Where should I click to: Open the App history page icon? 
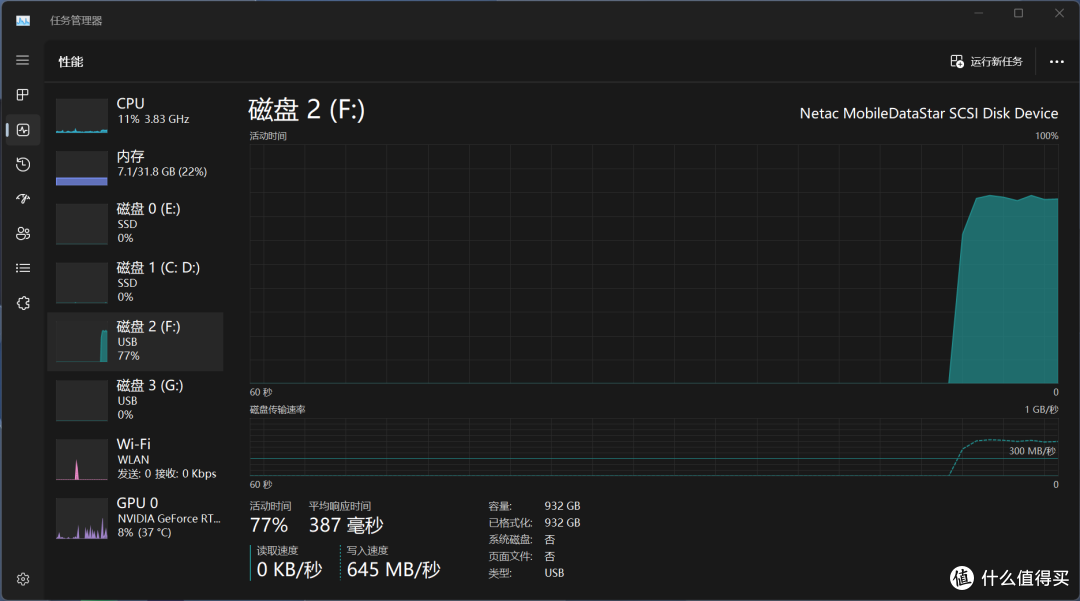(x=23, y=165)
